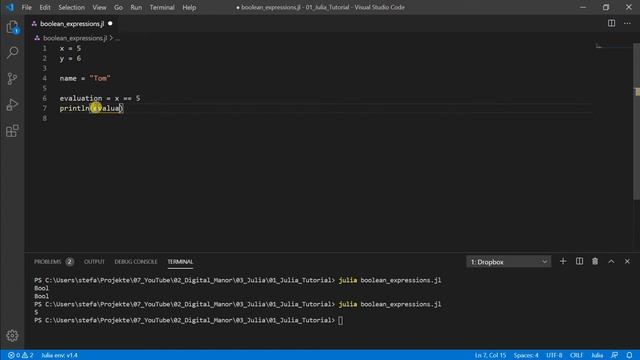640x360 pixels.
Task: Open the Manage gear menu
Action: click(12, 336)
